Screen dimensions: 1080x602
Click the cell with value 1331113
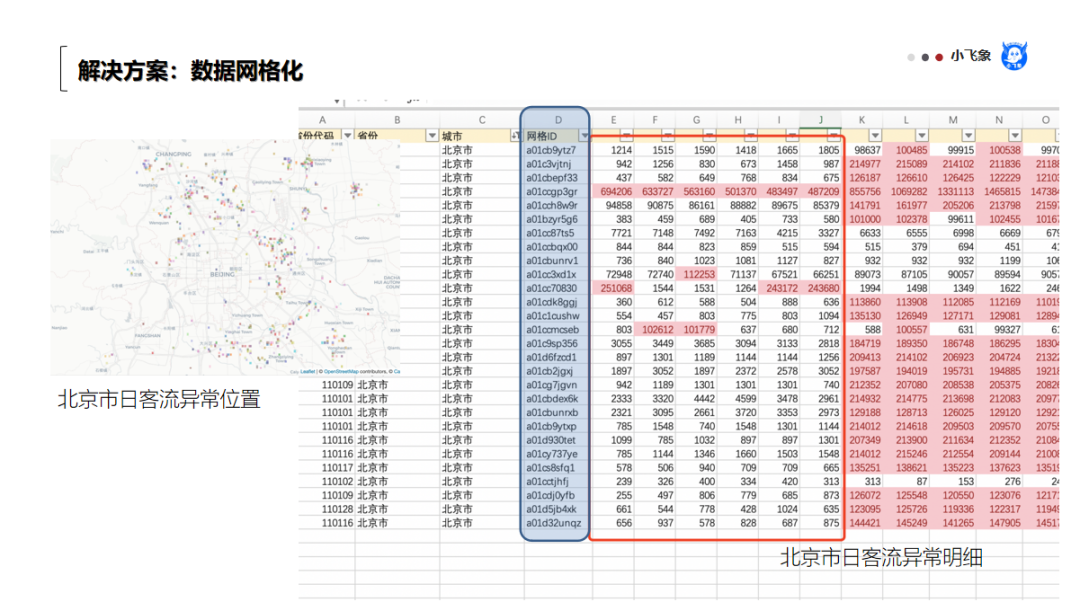(x=953, y=191)
